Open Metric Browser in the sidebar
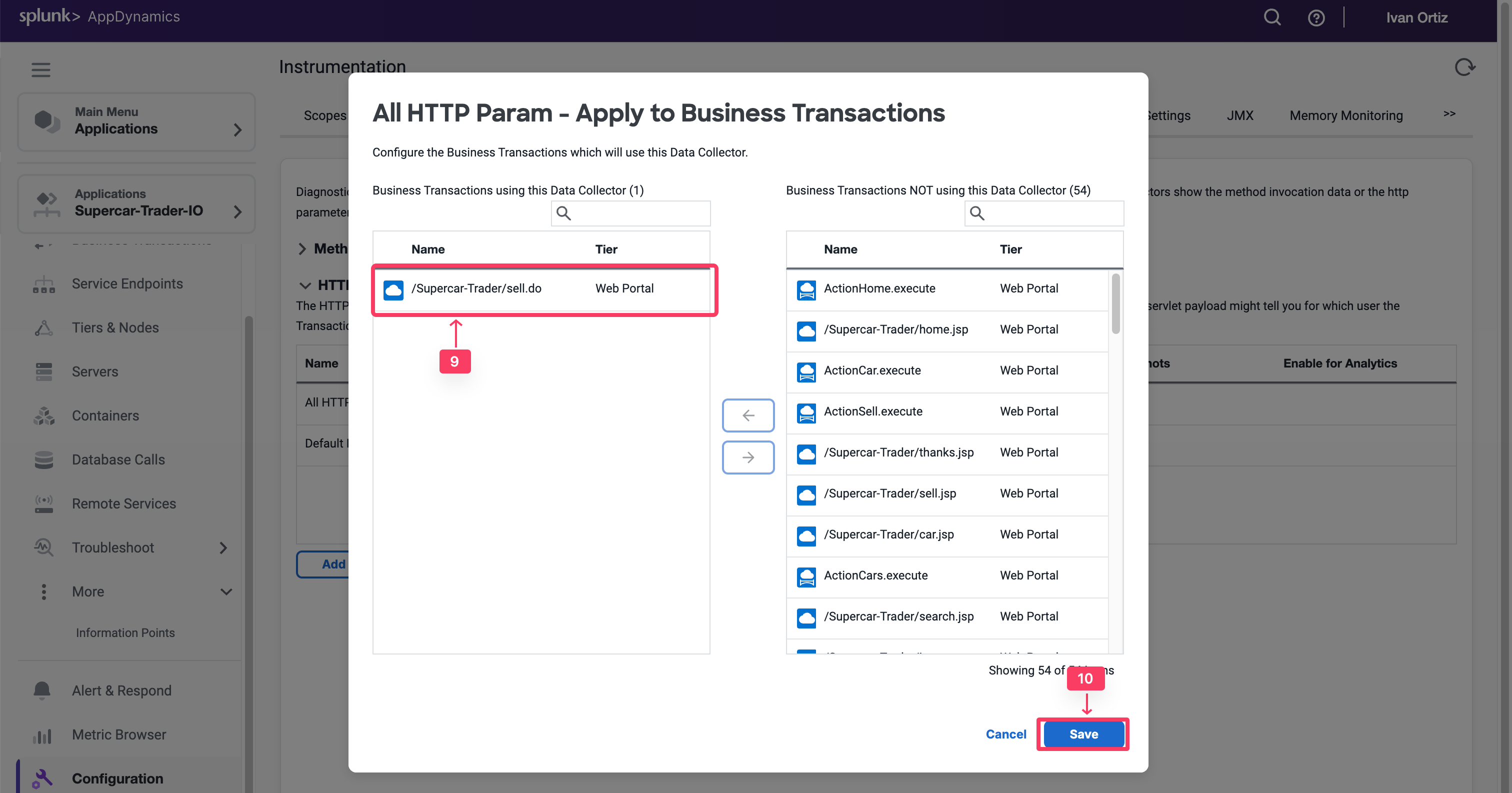Image resolution: width=1512 pixels, height=793 pixels. coord(118,734)
